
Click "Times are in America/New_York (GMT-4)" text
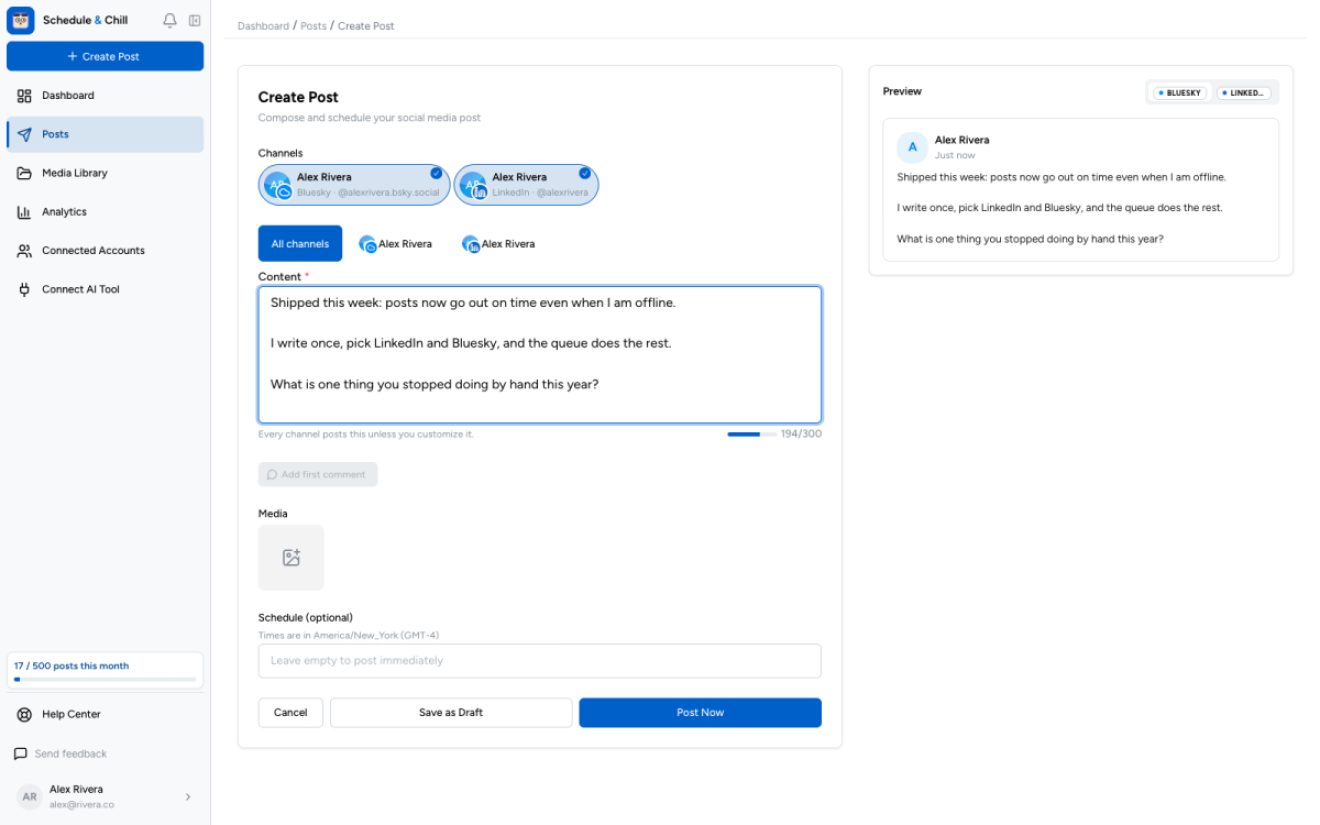coord(349,635)
